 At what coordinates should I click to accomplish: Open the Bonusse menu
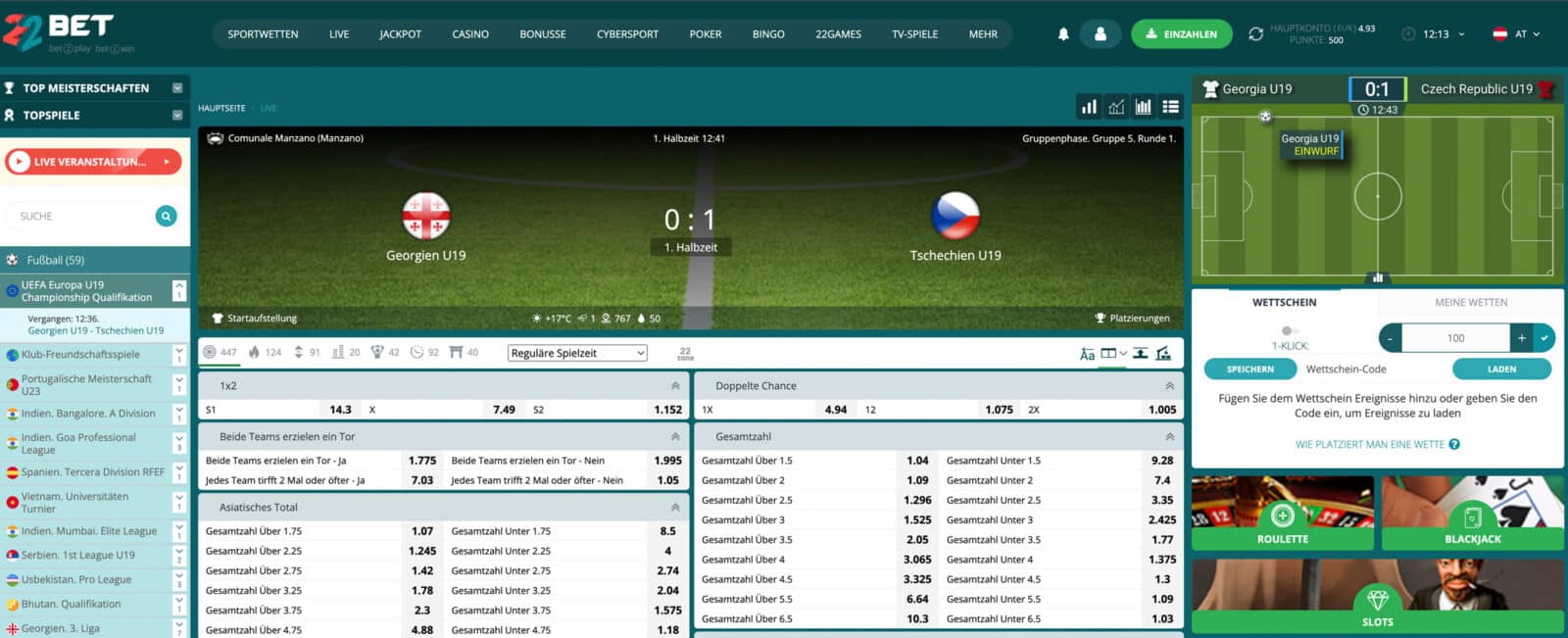(543, 34)
